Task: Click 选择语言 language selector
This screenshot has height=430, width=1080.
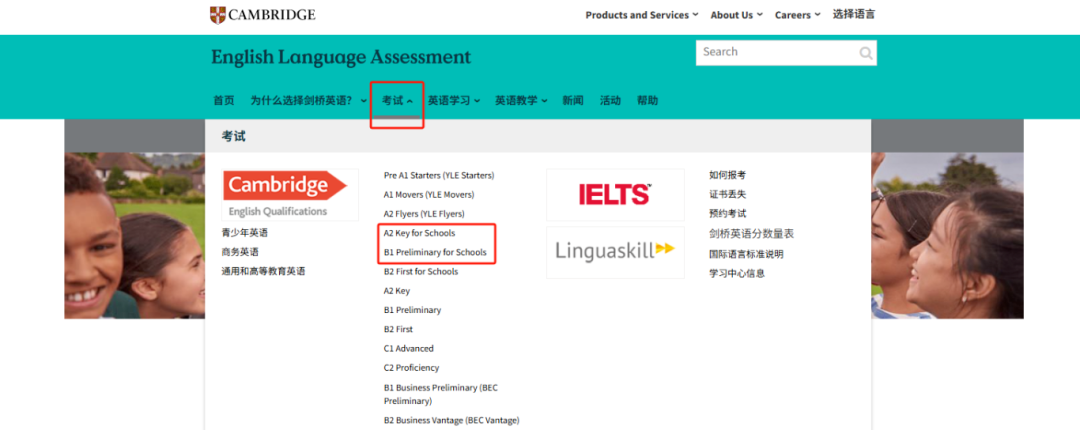Action: pos(853,15)
